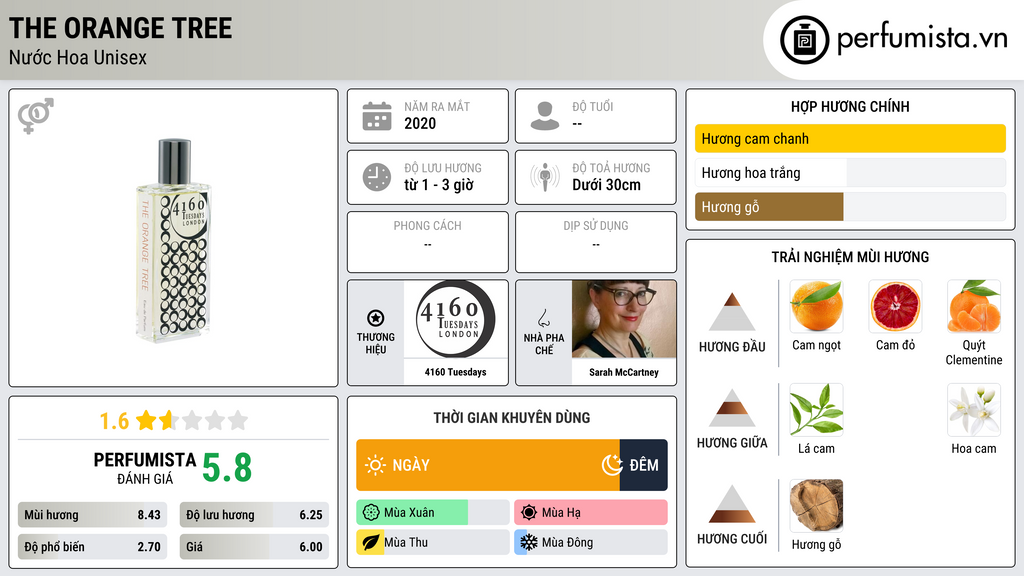Click the Cam đỏ blood orange note image
Viewport: 1024px width, 576px height.
[x=895, y=306]
